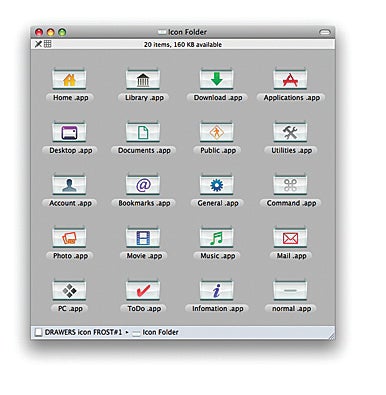Click the "normal .app" file name label
The height and width of the screenshot is (395, 386).
(x=291, y=309)
